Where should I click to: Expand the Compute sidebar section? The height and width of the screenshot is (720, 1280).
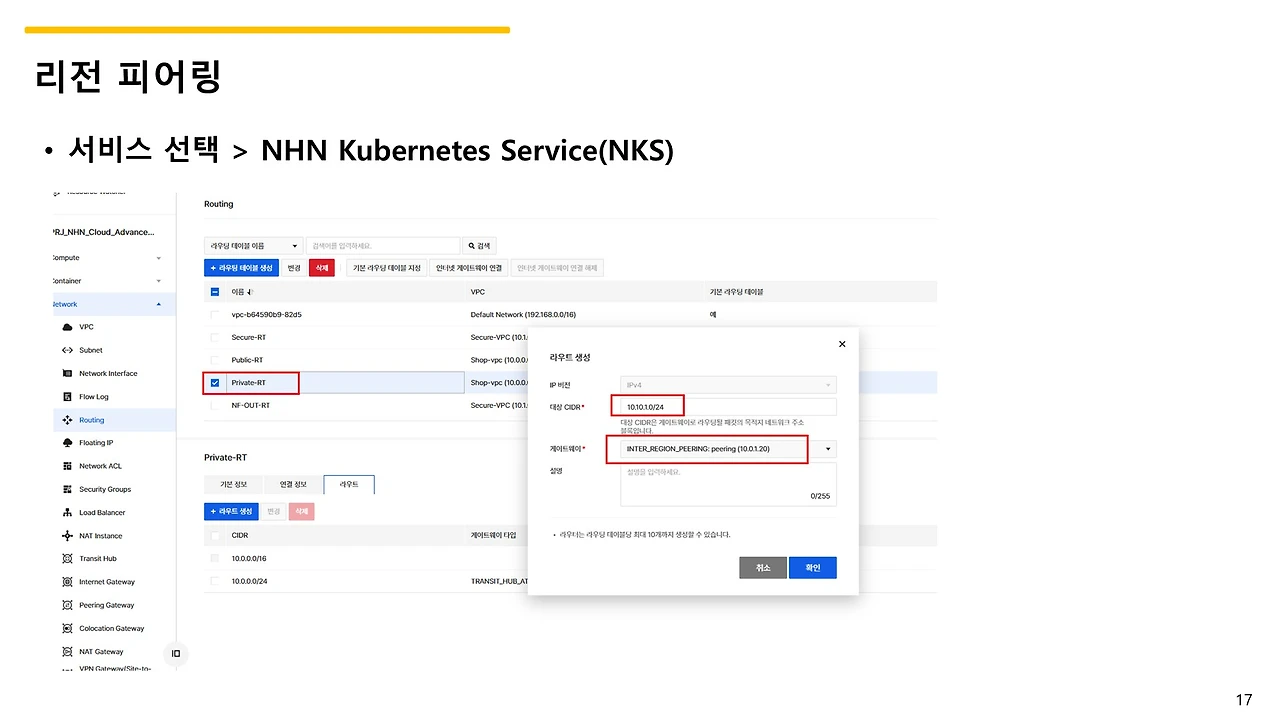[159, 258]
